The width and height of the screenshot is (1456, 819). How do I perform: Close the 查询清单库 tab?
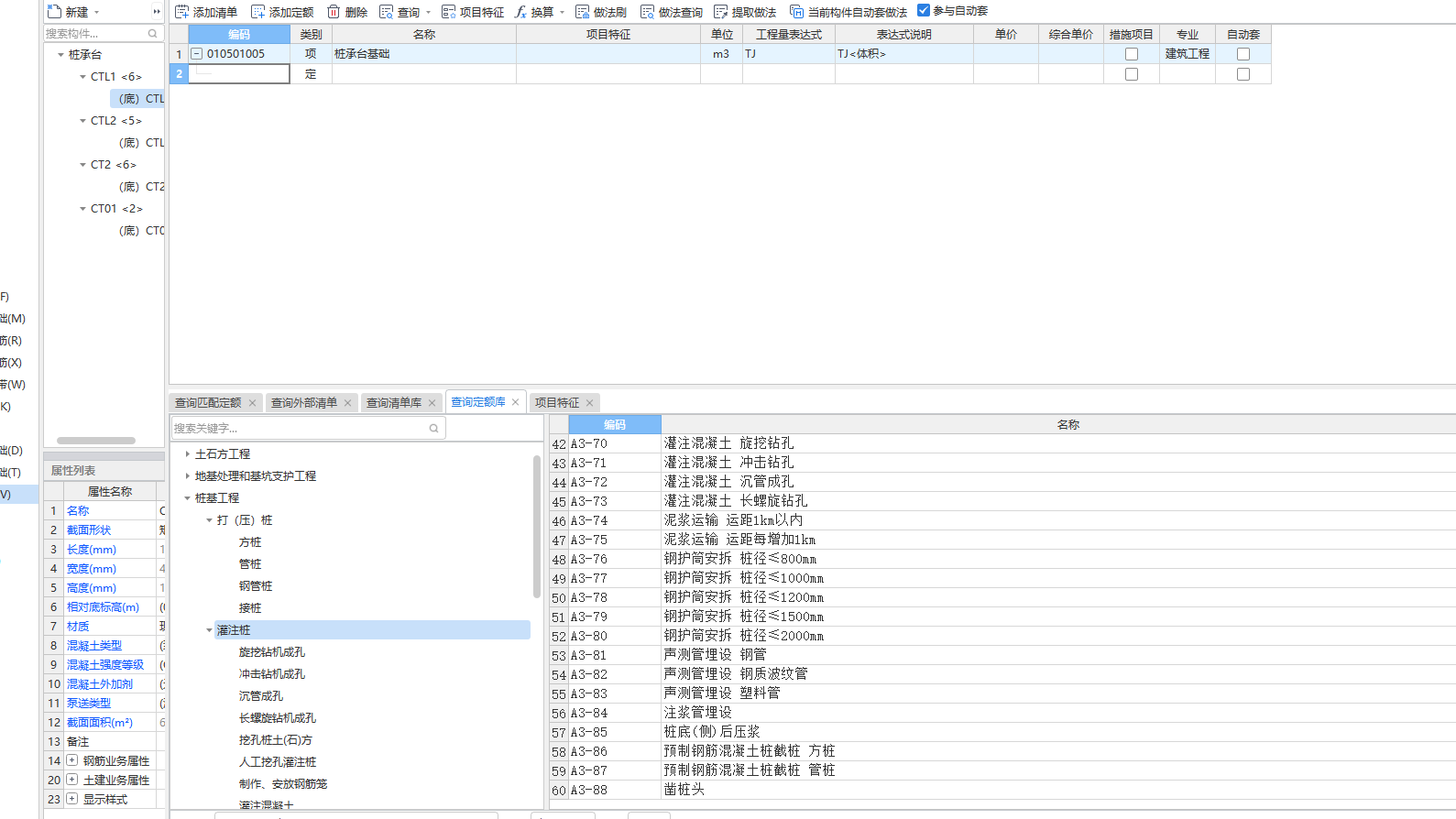pos(432,403)
